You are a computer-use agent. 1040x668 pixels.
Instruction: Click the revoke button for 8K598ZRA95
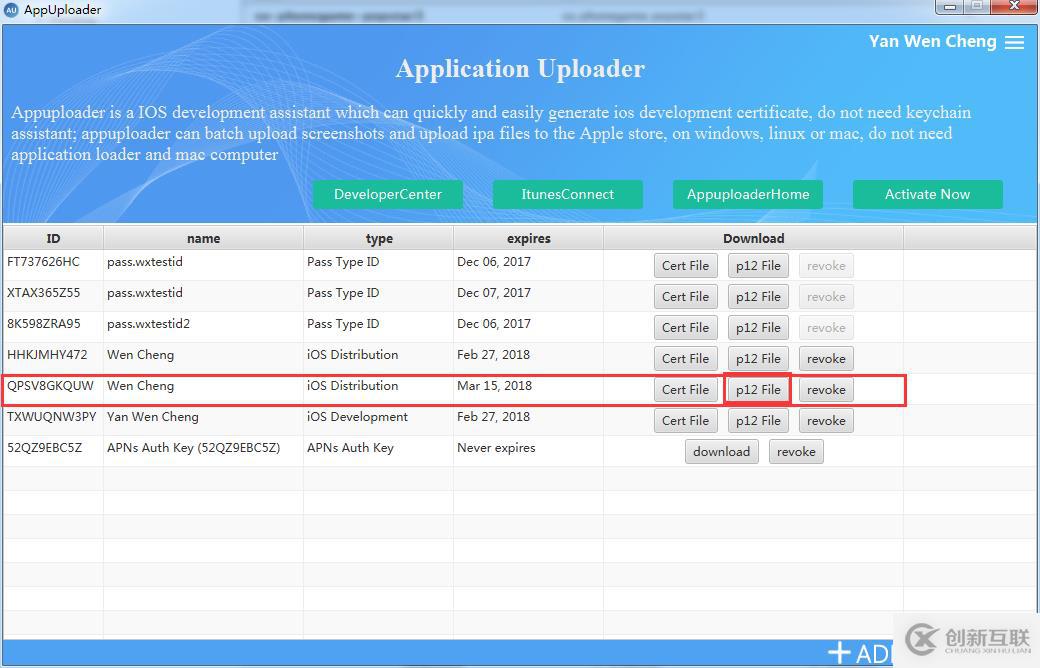pos(826,328)
